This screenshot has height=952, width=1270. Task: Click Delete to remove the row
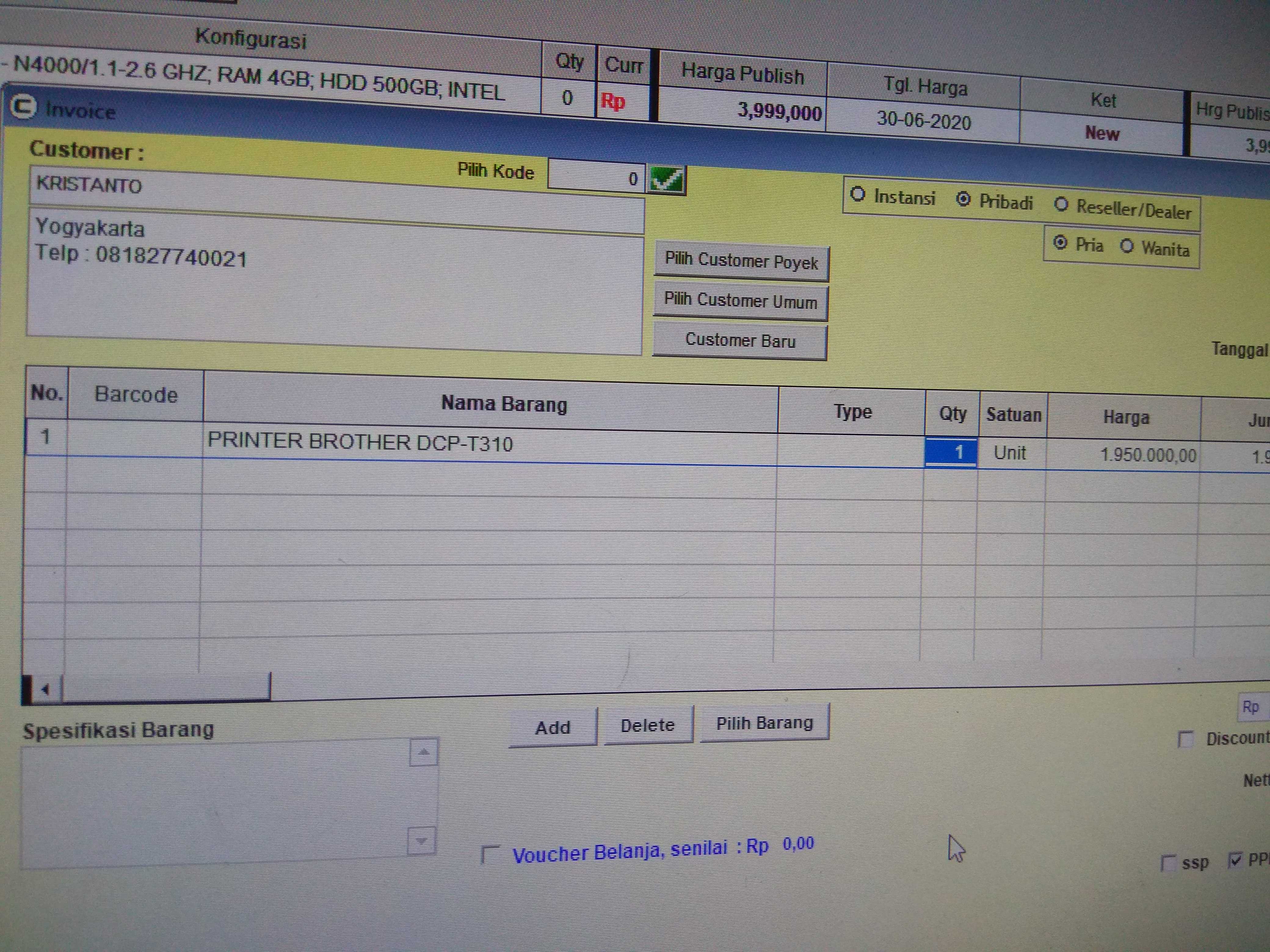tap(648, 725)
